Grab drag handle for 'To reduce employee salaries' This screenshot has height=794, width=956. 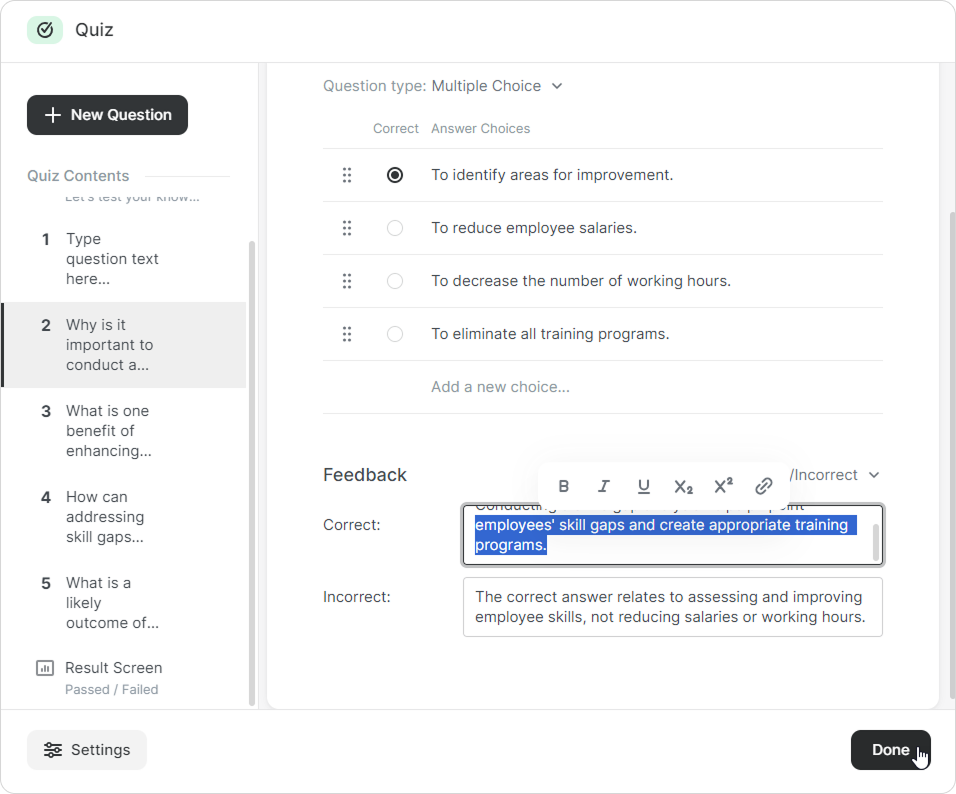coord(347,228)
